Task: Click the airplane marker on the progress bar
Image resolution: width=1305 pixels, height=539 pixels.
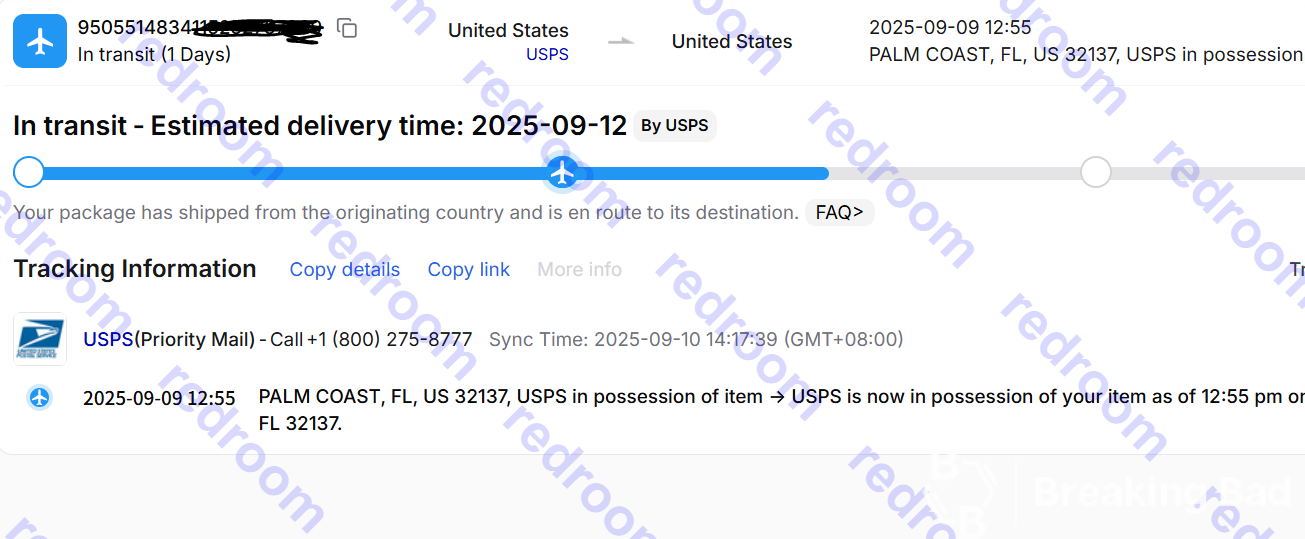Action: pyautogui.click(x=563, y=173)
